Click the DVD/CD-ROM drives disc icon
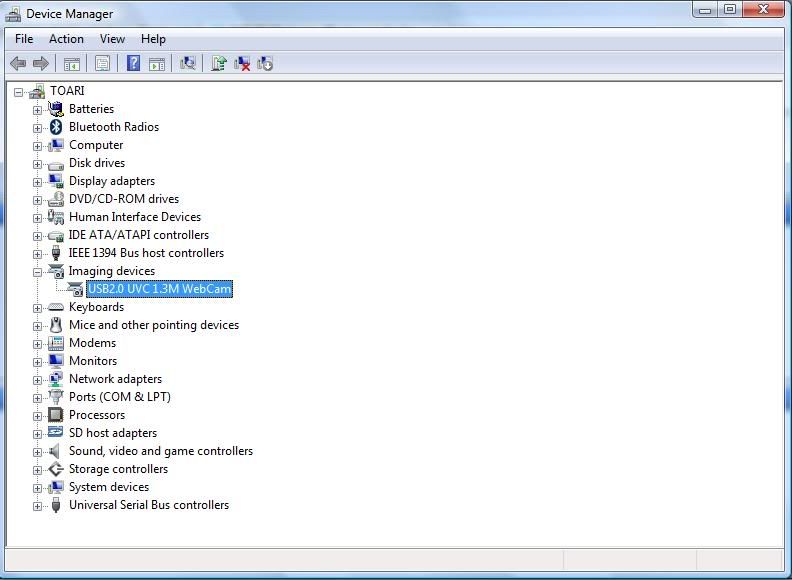This screenshot has width=792, height=580. pyautogui.click(x=56, y=199)
